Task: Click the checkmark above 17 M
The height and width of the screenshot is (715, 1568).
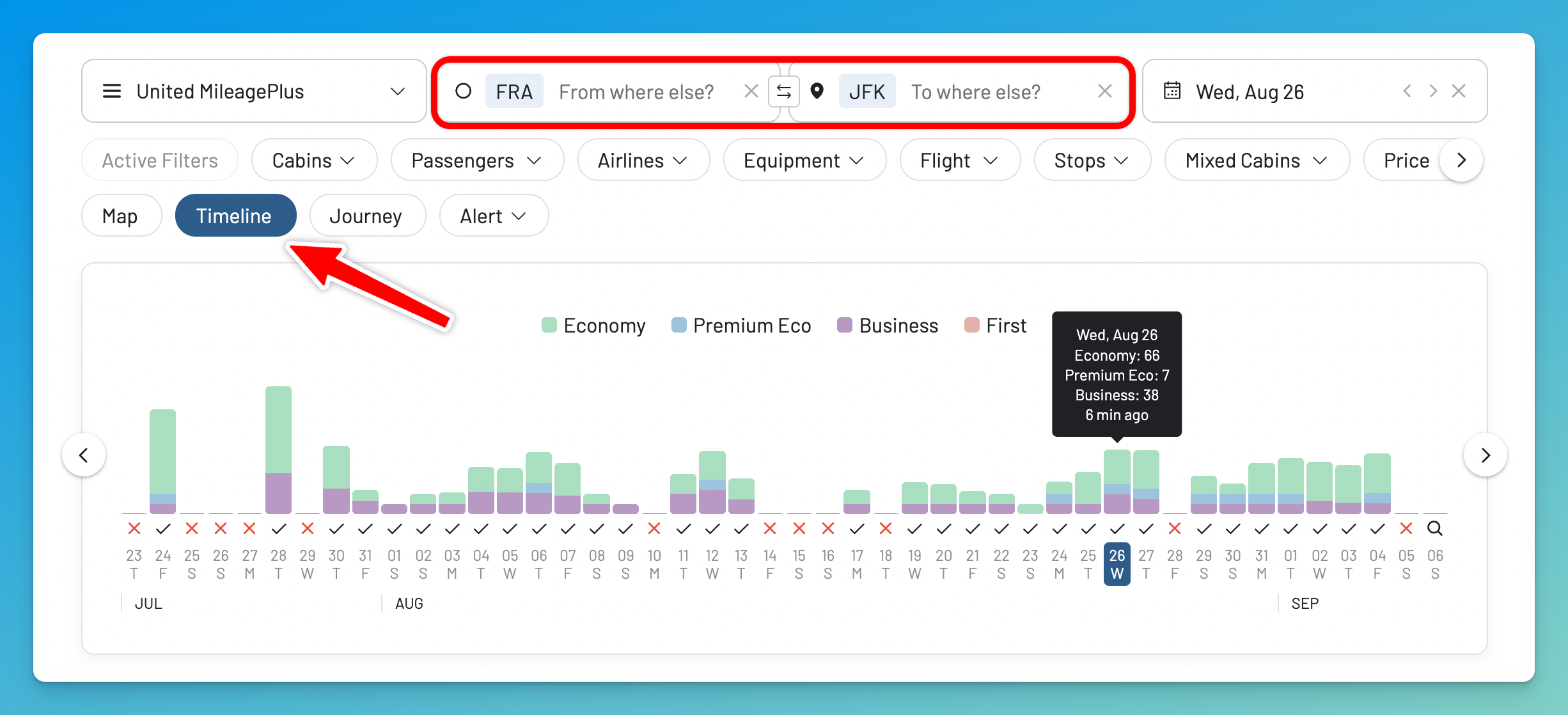Action: coord(857,528)
